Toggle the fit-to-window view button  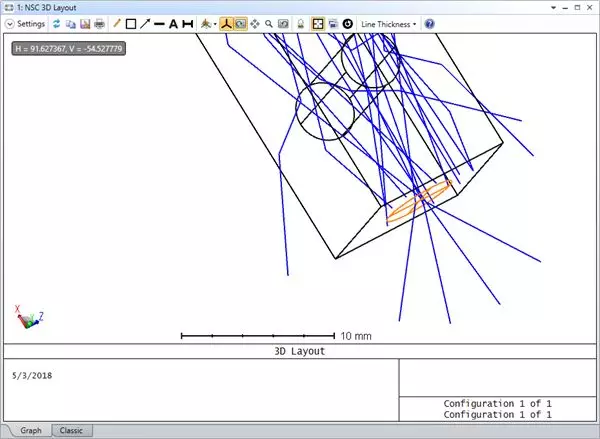click(317, 23)
